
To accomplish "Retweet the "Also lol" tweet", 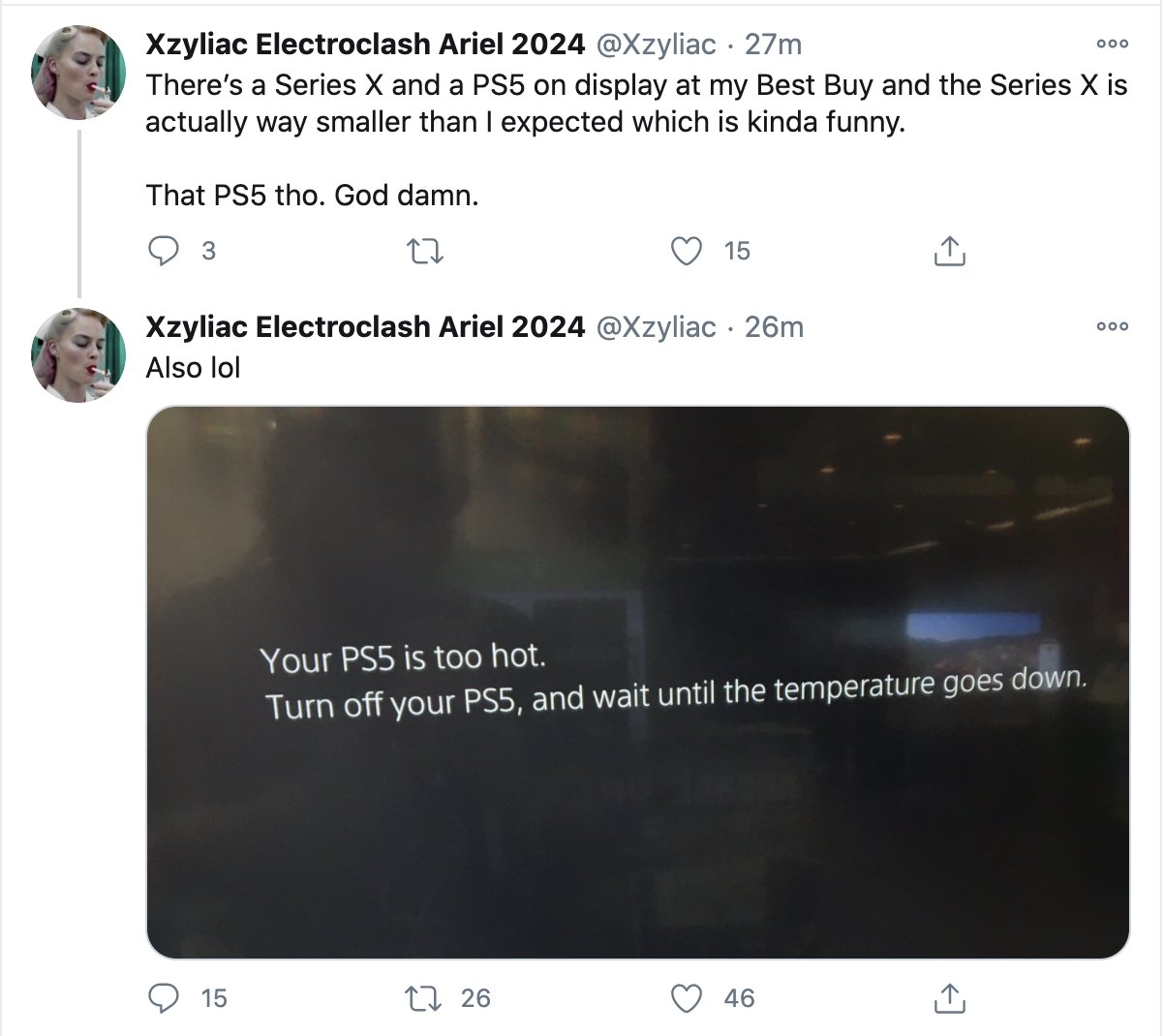I will [420, 998].
